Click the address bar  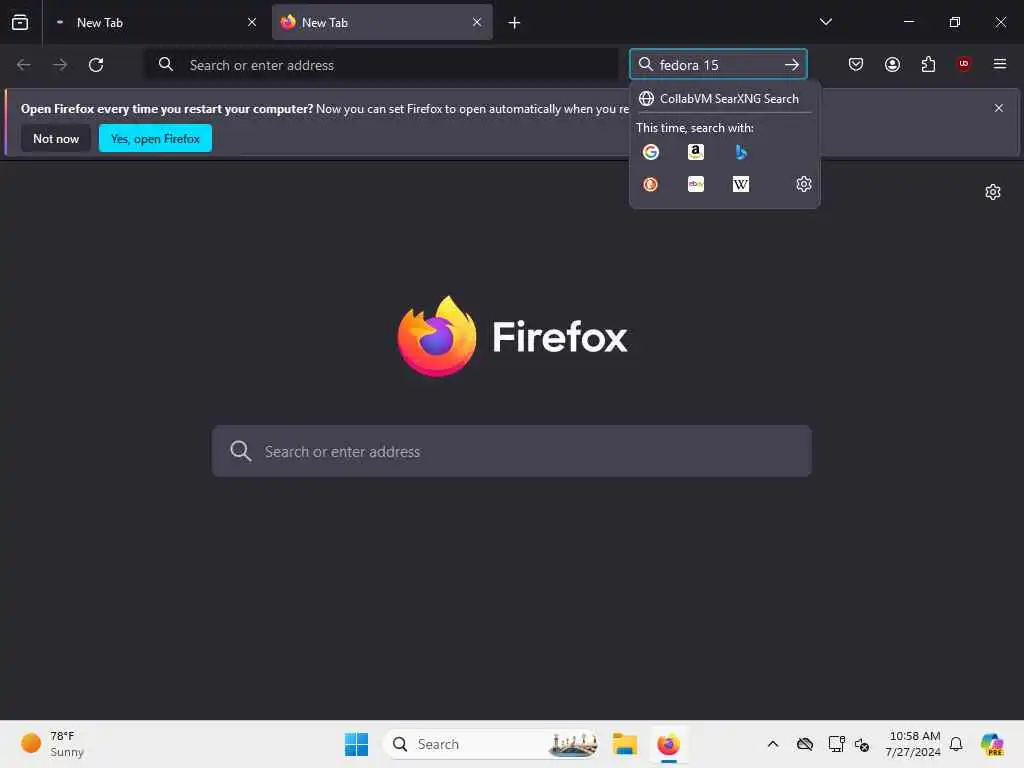pos(381,65)
